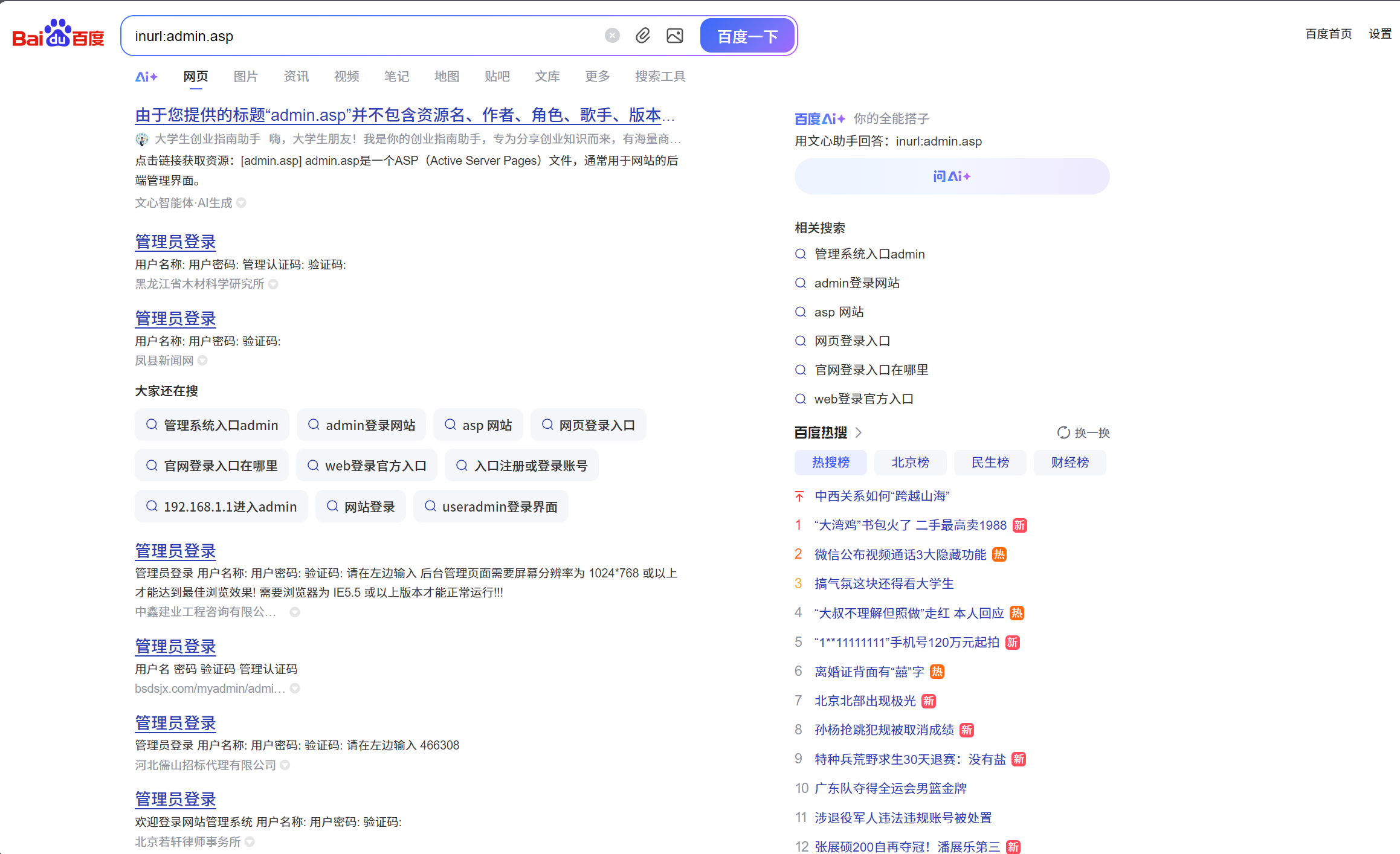Click the magnifier beside 管理系统入口admin suggestion

[x=801, y=254]
